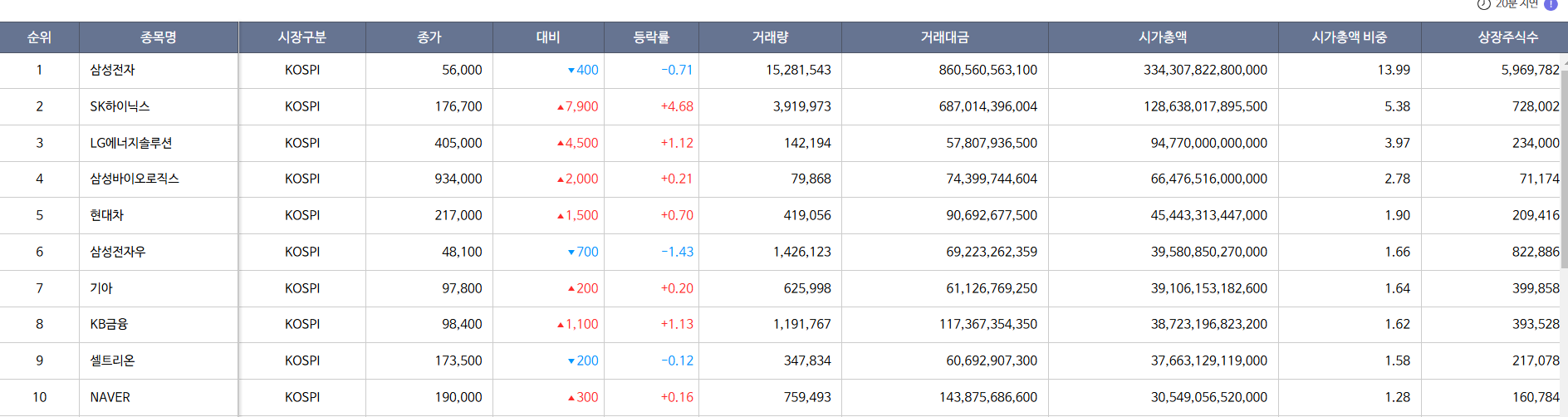Click the +4.68 change rate cell
The image size is (1568, 417).
coord(677,106)
